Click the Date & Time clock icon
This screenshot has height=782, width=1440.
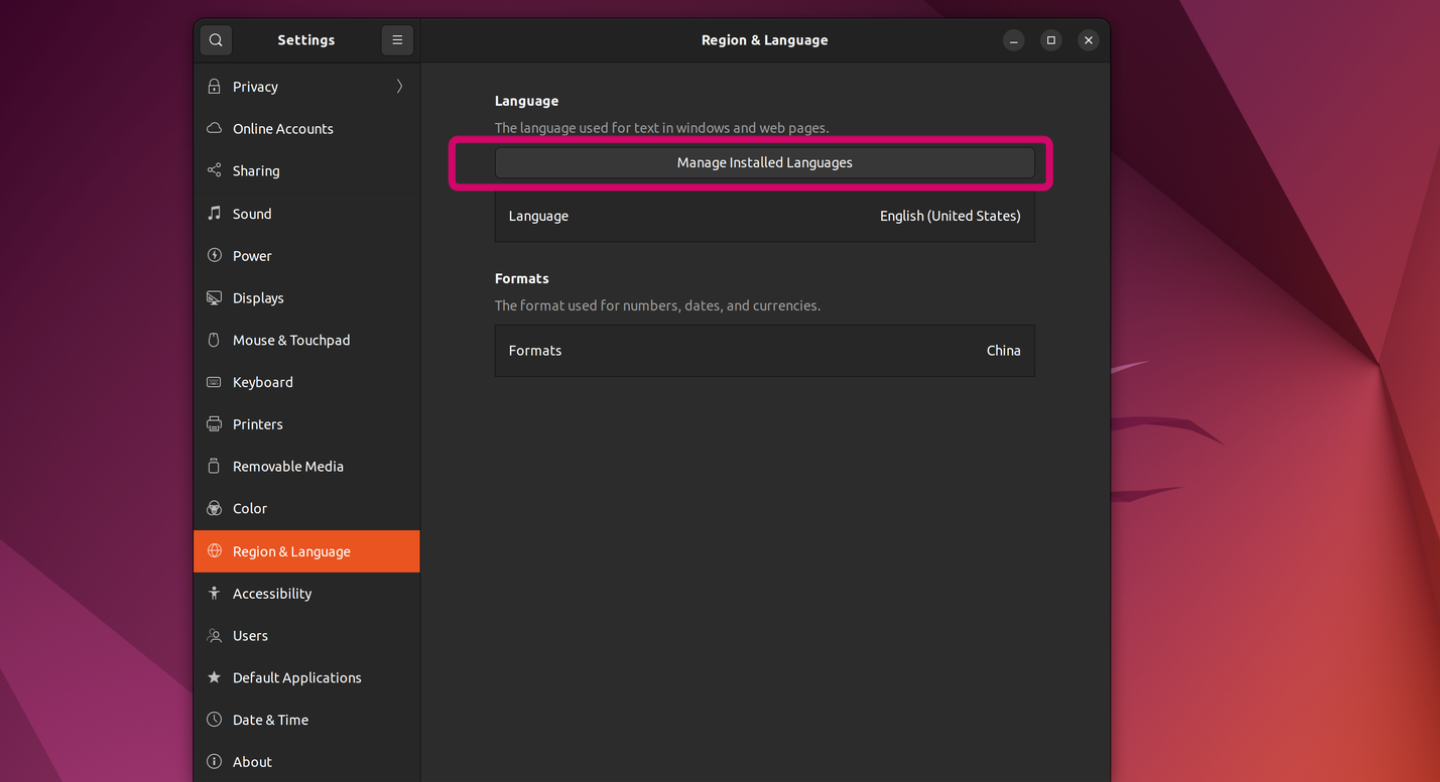point(214,720)
